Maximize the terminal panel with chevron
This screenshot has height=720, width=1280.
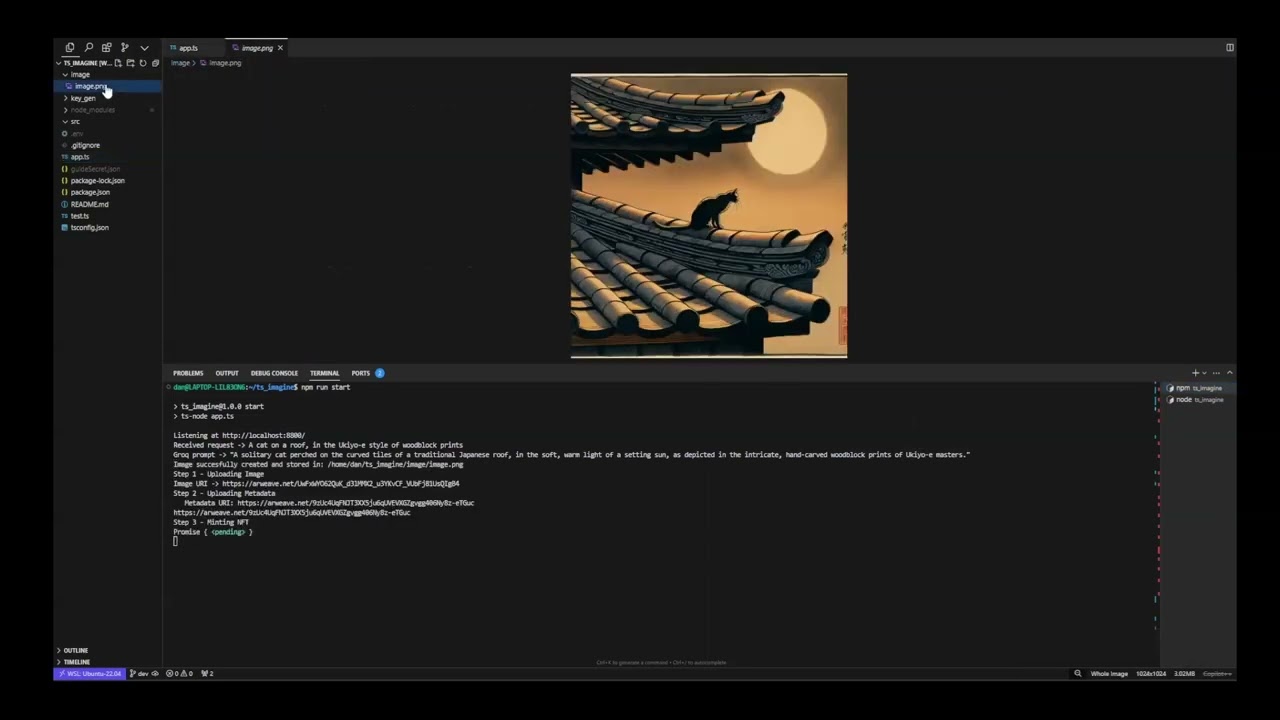1229,373
